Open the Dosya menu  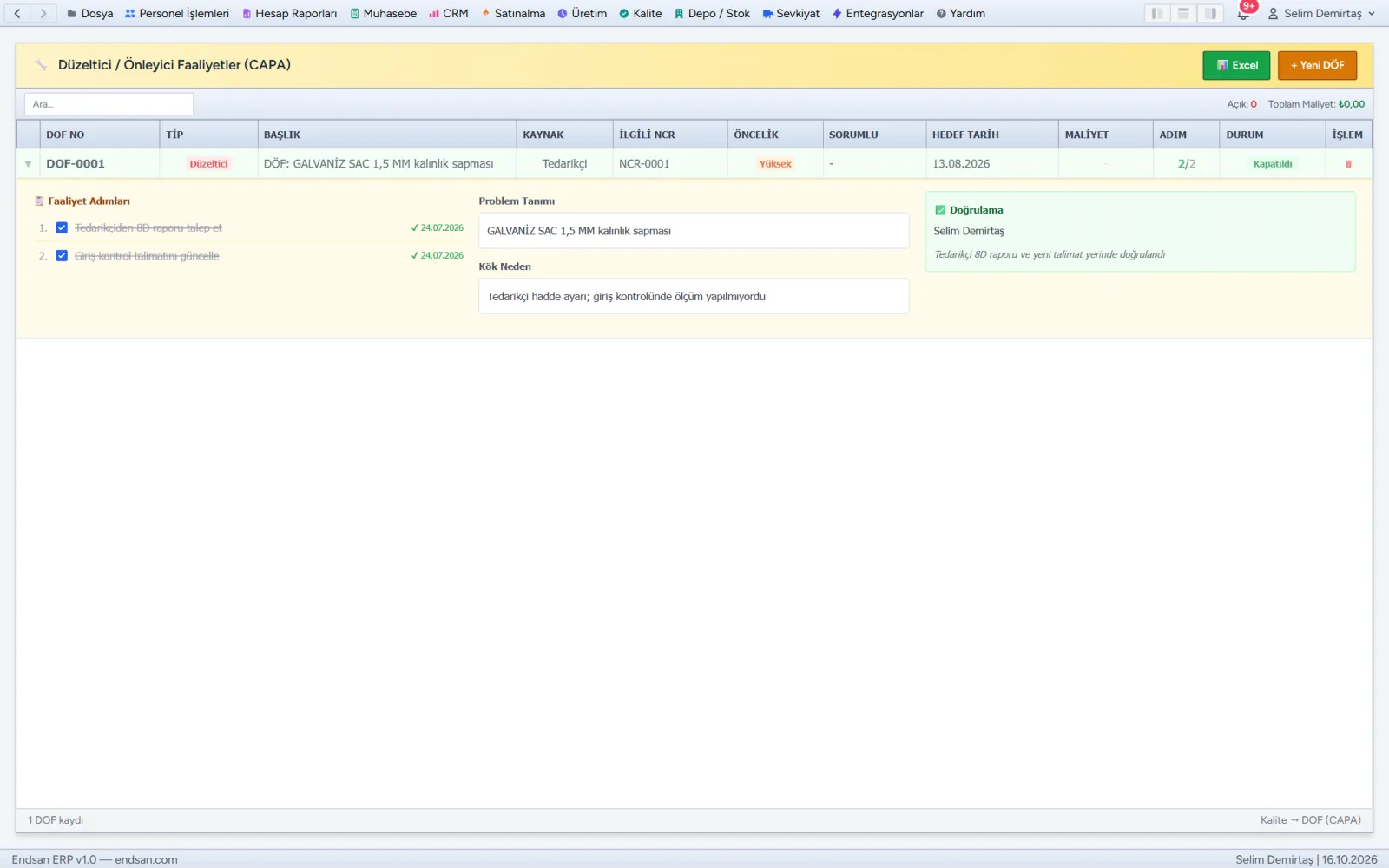click(90, 13)
